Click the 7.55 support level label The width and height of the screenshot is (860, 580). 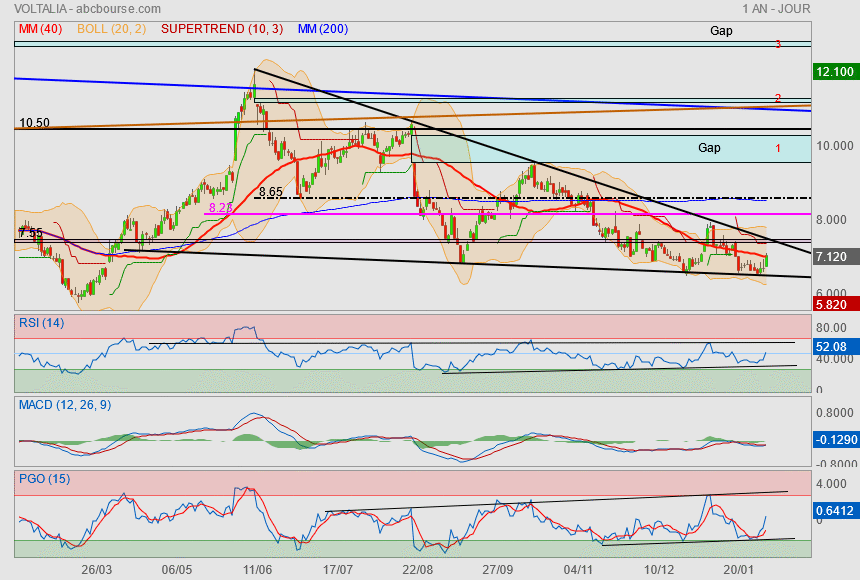[x=31, y=232]
